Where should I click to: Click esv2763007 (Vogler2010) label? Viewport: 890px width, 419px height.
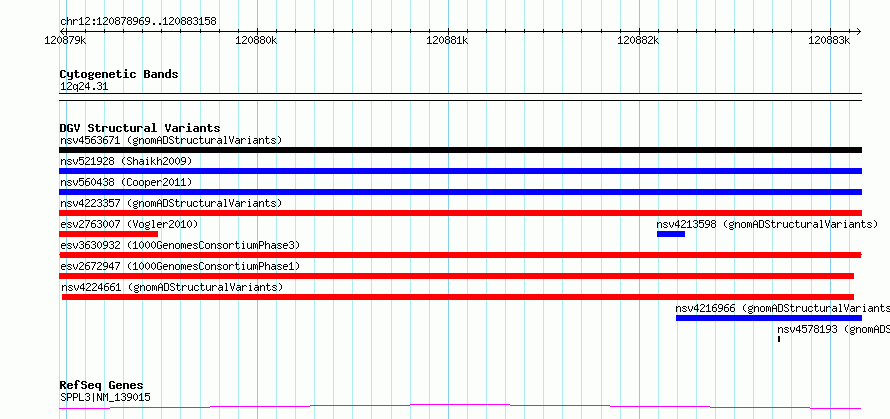pyautogui.click(x=129, y=224)
